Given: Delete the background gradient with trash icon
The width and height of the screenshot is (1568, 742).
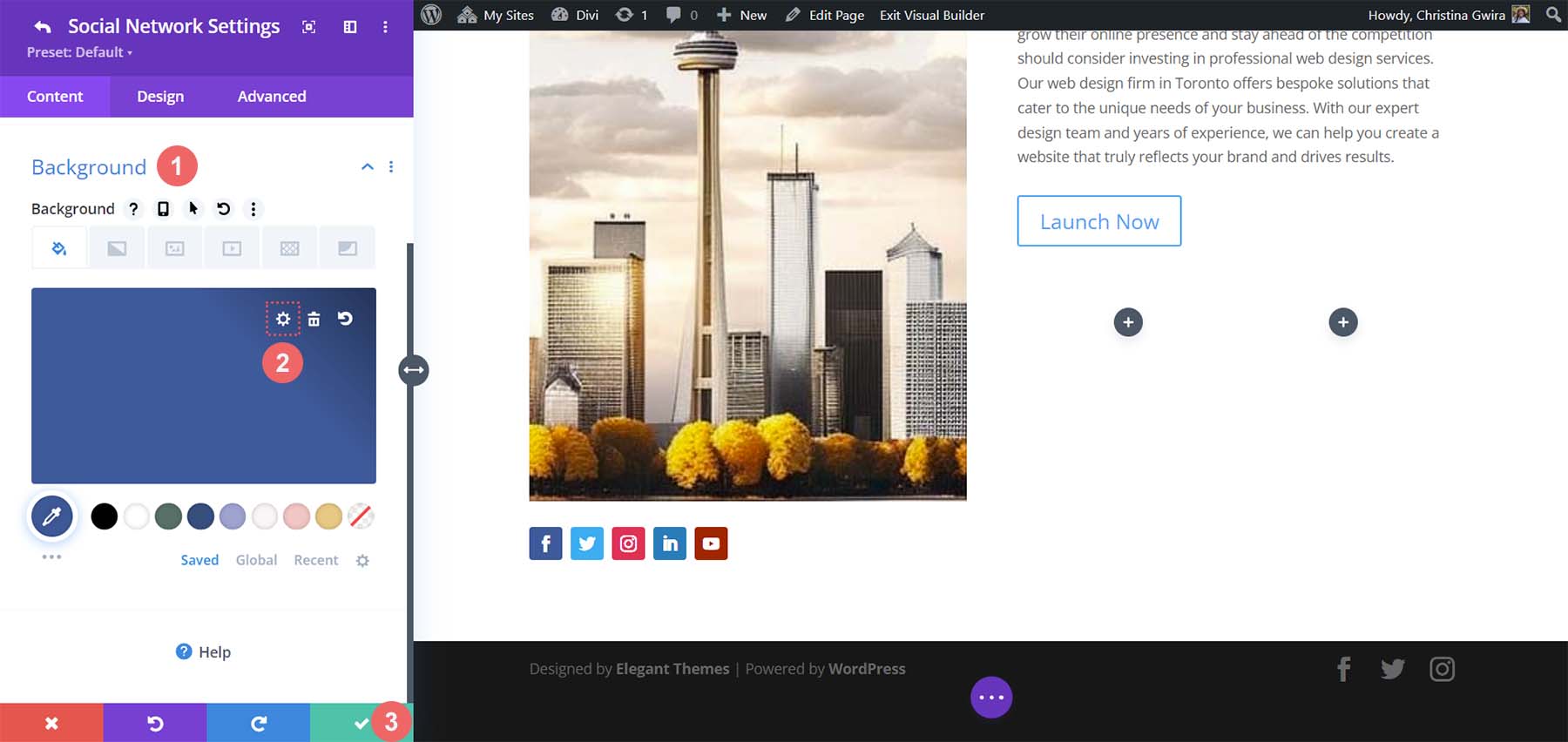Looking at the screenshot, I should tap(314, 319).
